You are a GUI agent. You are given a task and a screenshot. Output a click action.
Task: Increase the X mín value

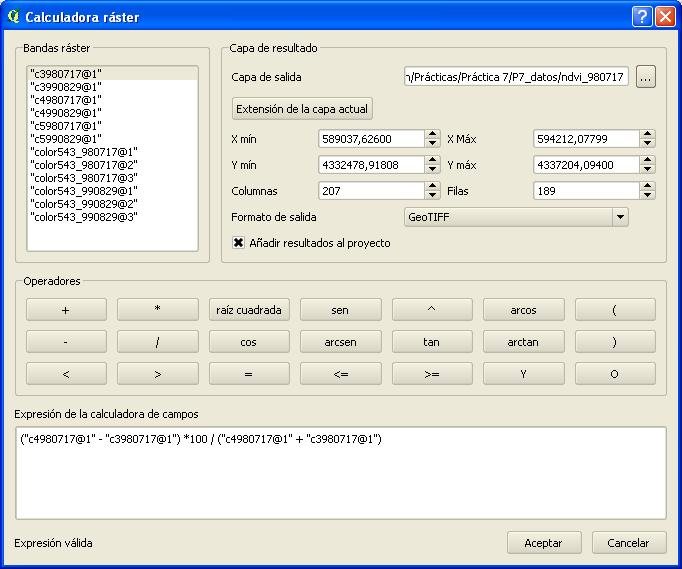(432, 134)
